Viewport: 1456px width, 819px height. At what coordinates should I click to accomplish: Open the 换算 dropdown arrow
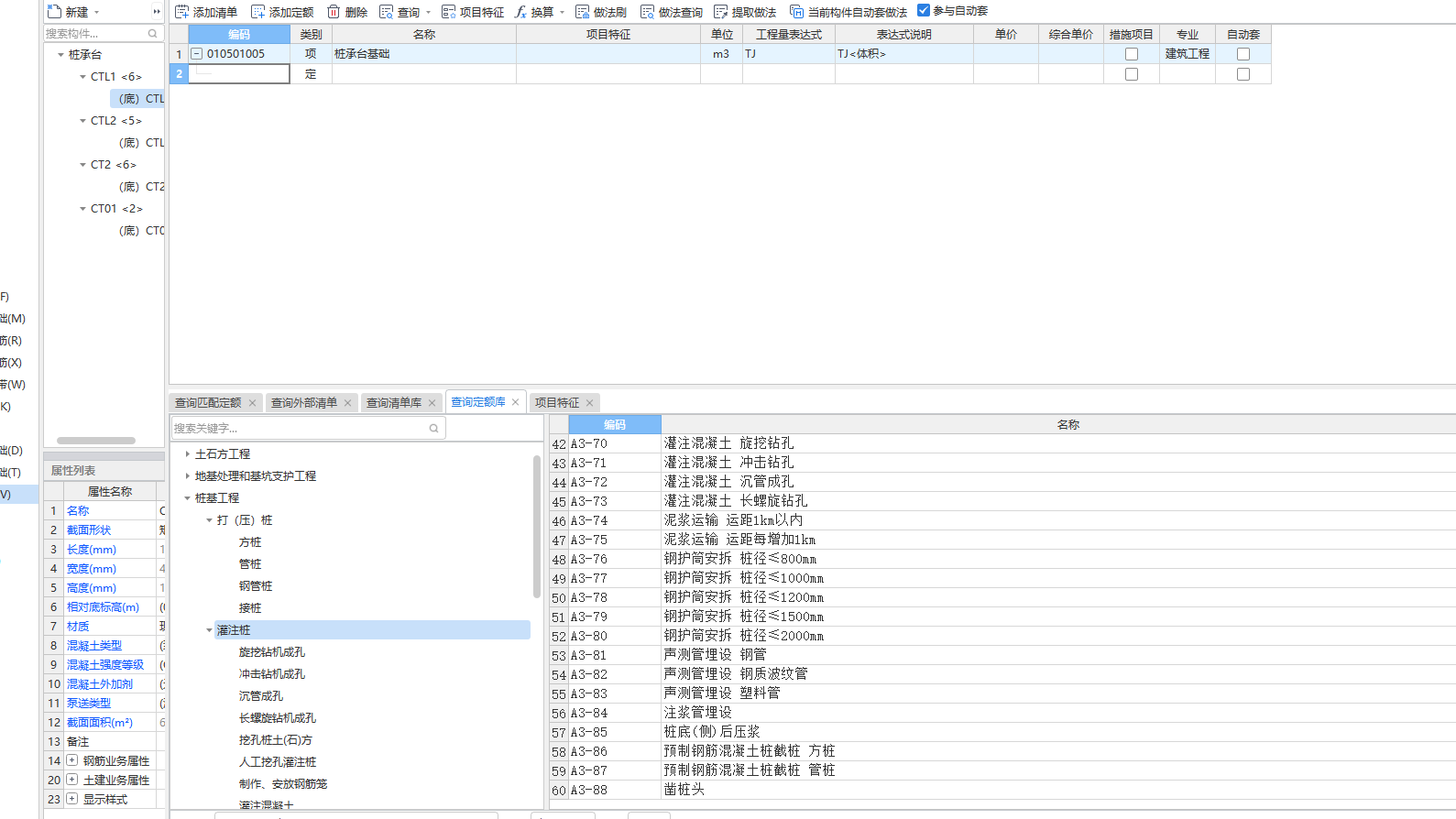click(562, 13)
